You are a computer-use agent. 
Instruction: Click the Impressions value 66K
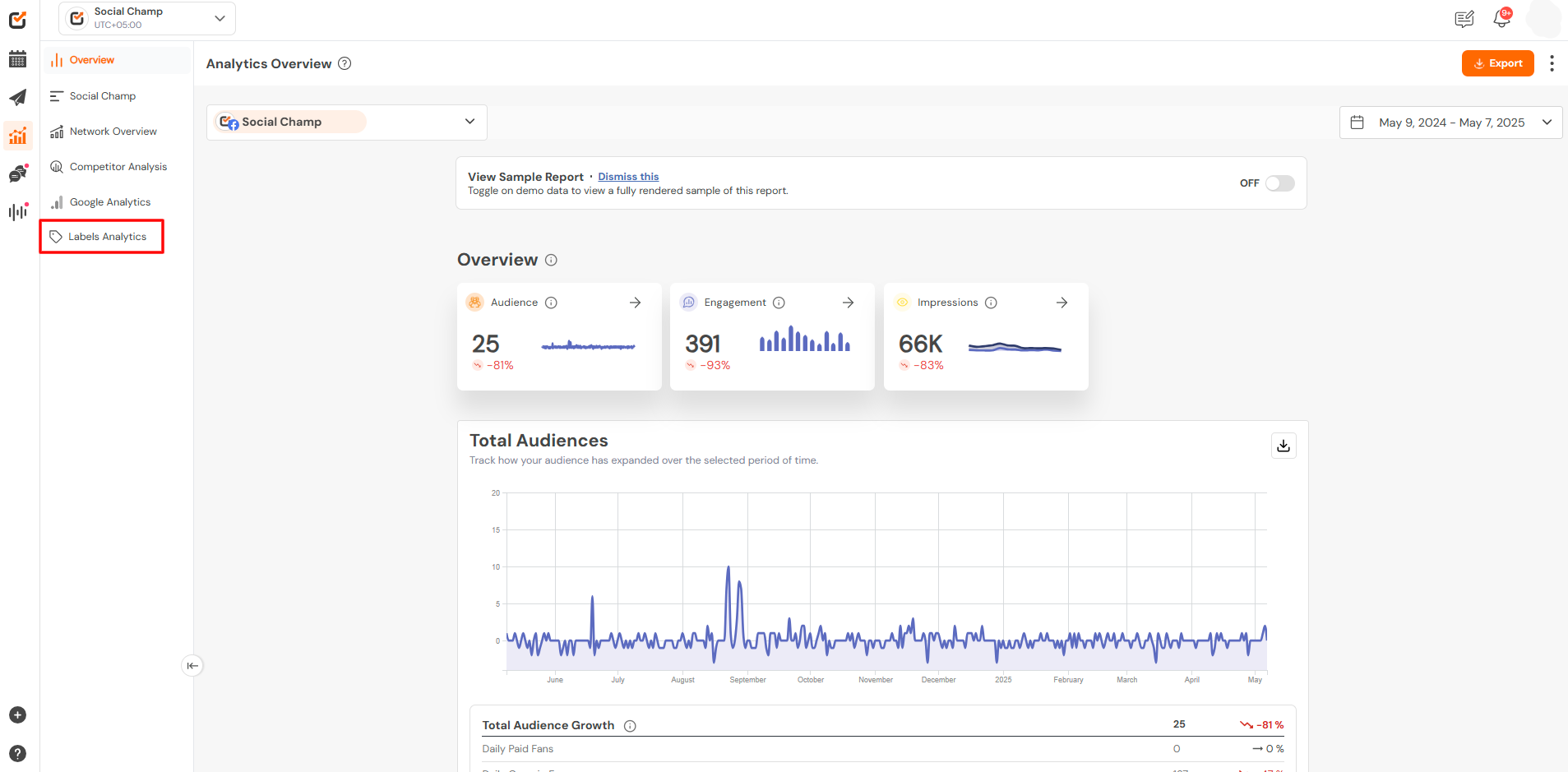click(921, 344)
